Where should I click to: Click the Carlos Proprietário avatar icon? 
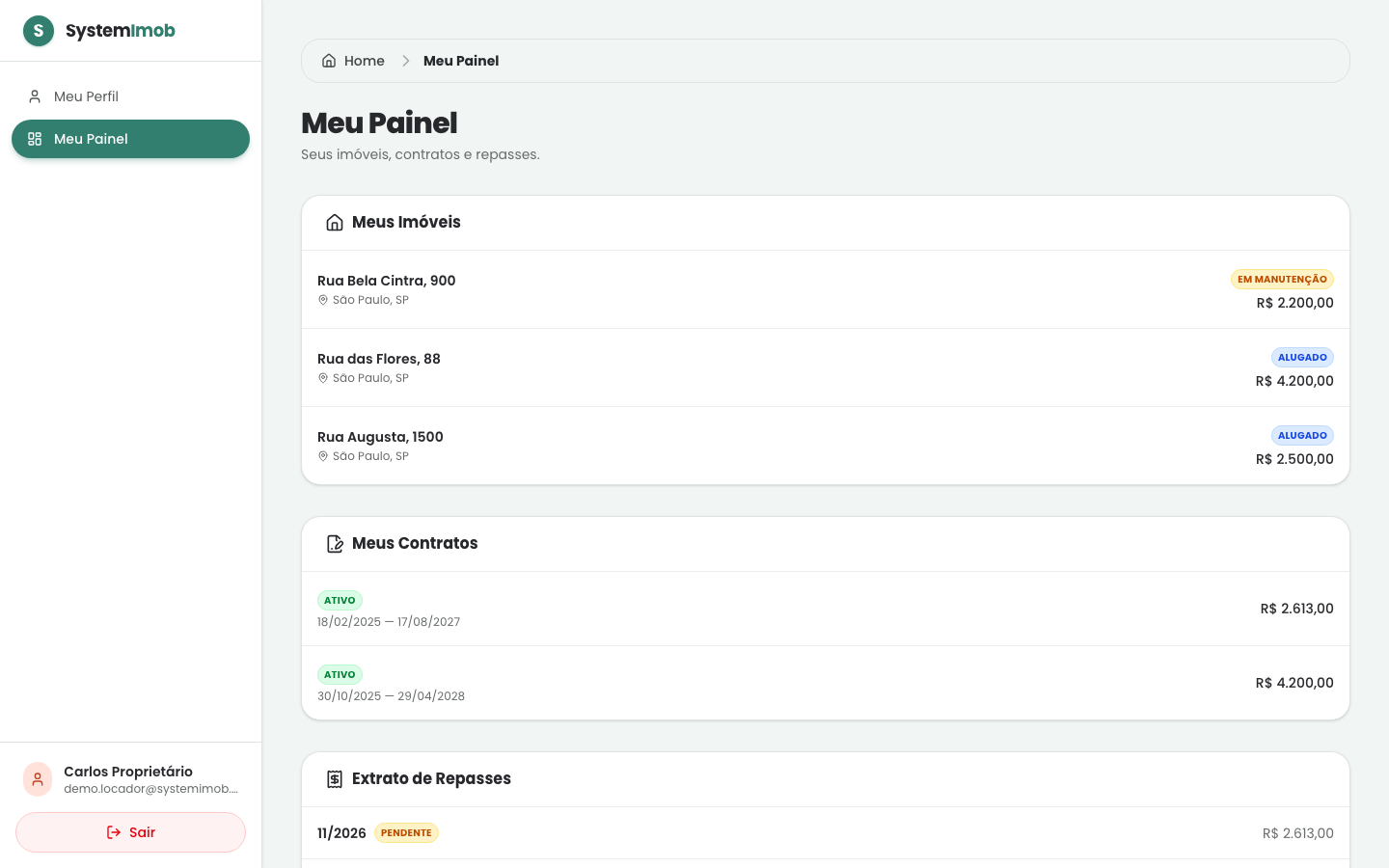38,779
